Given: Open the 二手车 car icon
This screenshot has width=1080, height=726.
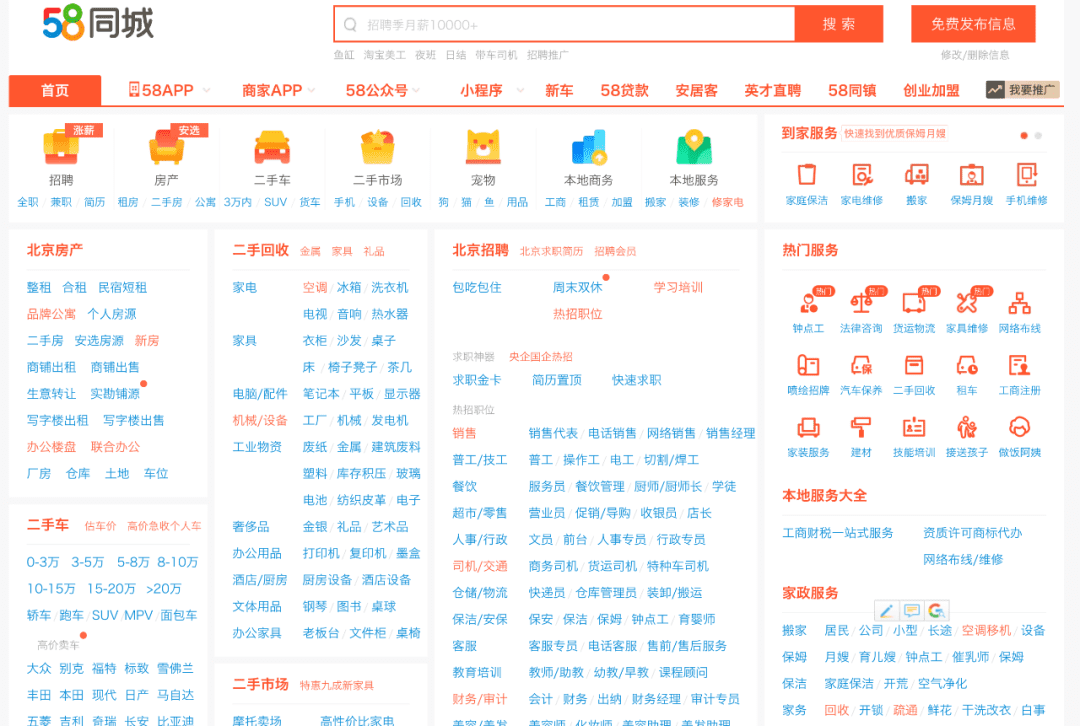Looking at the screenshot, I should tap(272, 148).
